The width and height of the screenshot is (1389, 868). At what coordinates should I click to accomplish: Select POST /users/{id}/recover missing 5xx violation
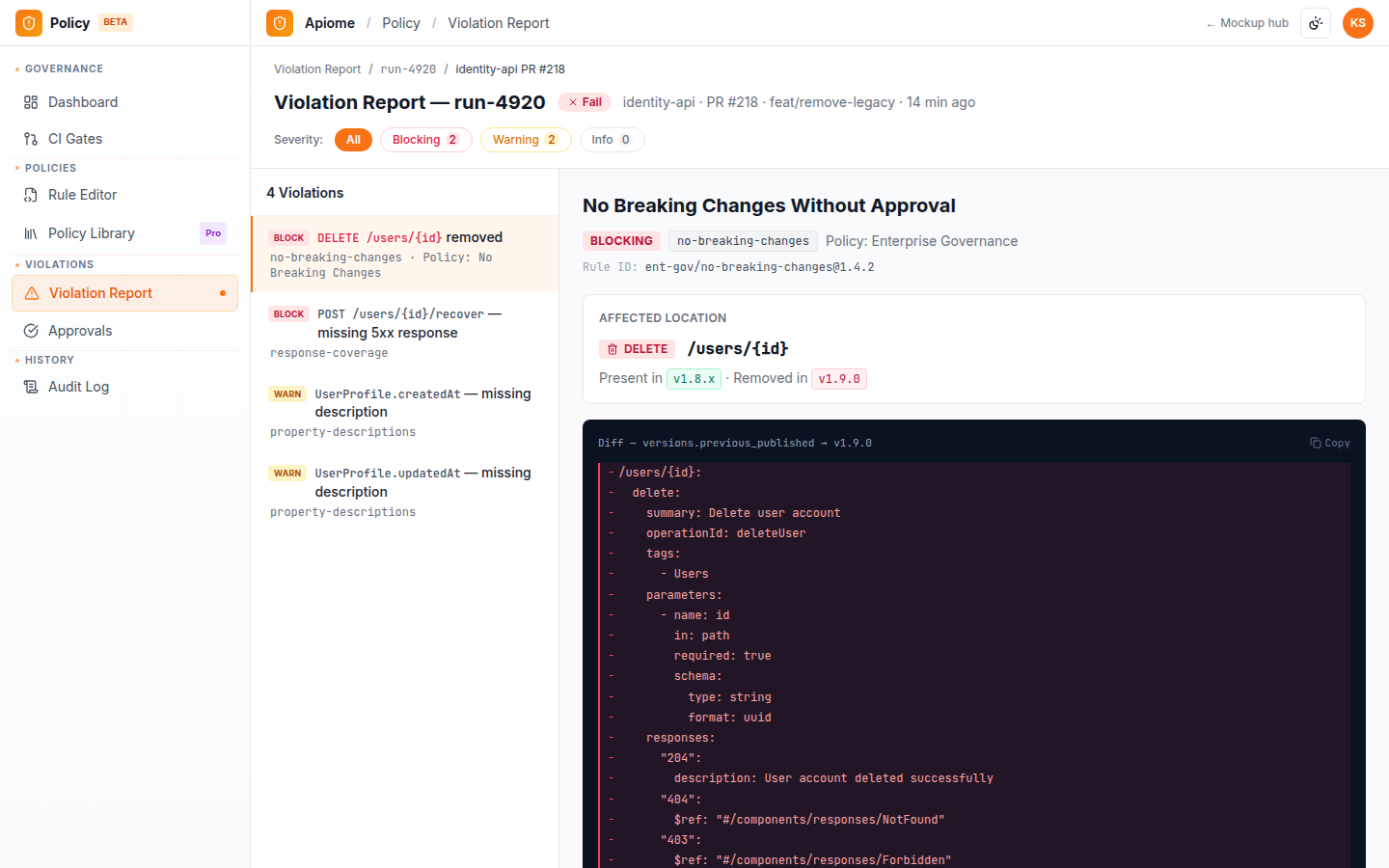pyautogui.click(x=405, y=333)
